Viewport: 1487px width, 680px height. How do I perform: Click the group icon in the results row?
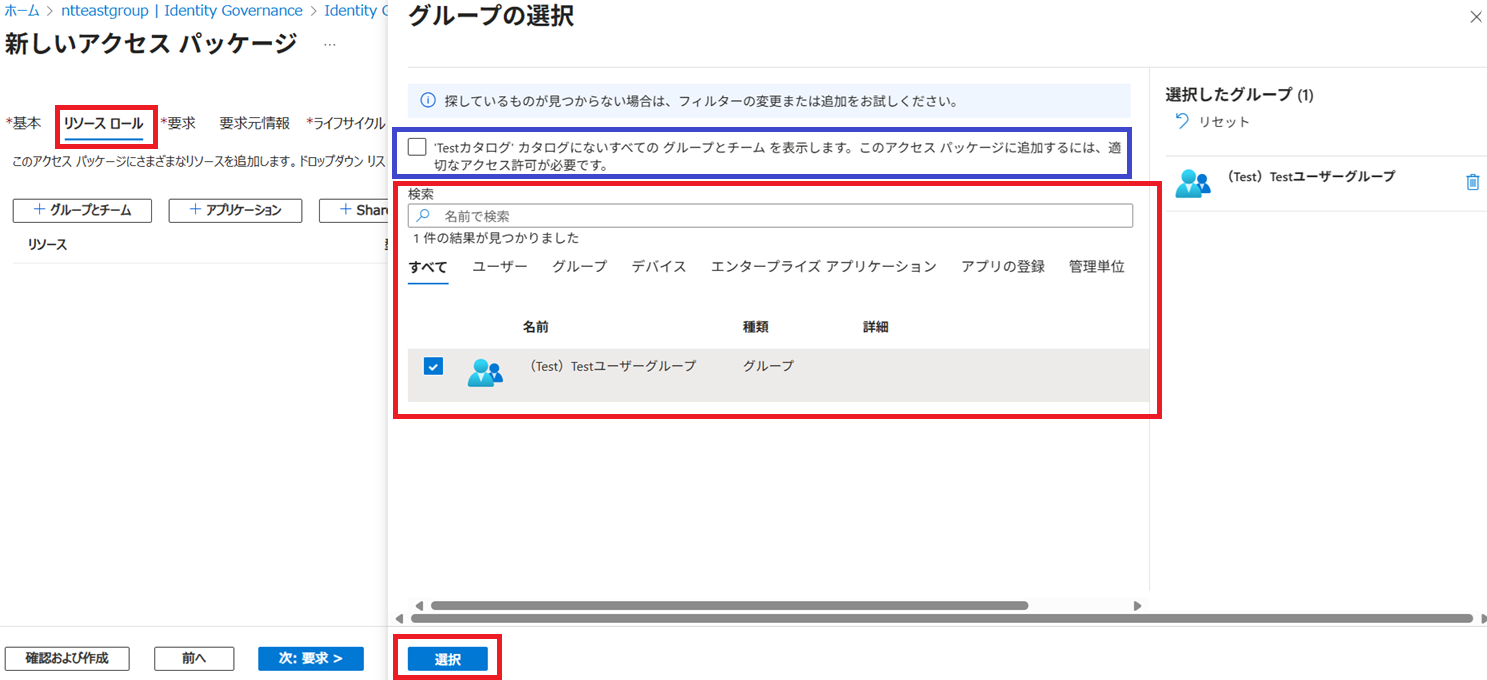(x=485, y=371)
